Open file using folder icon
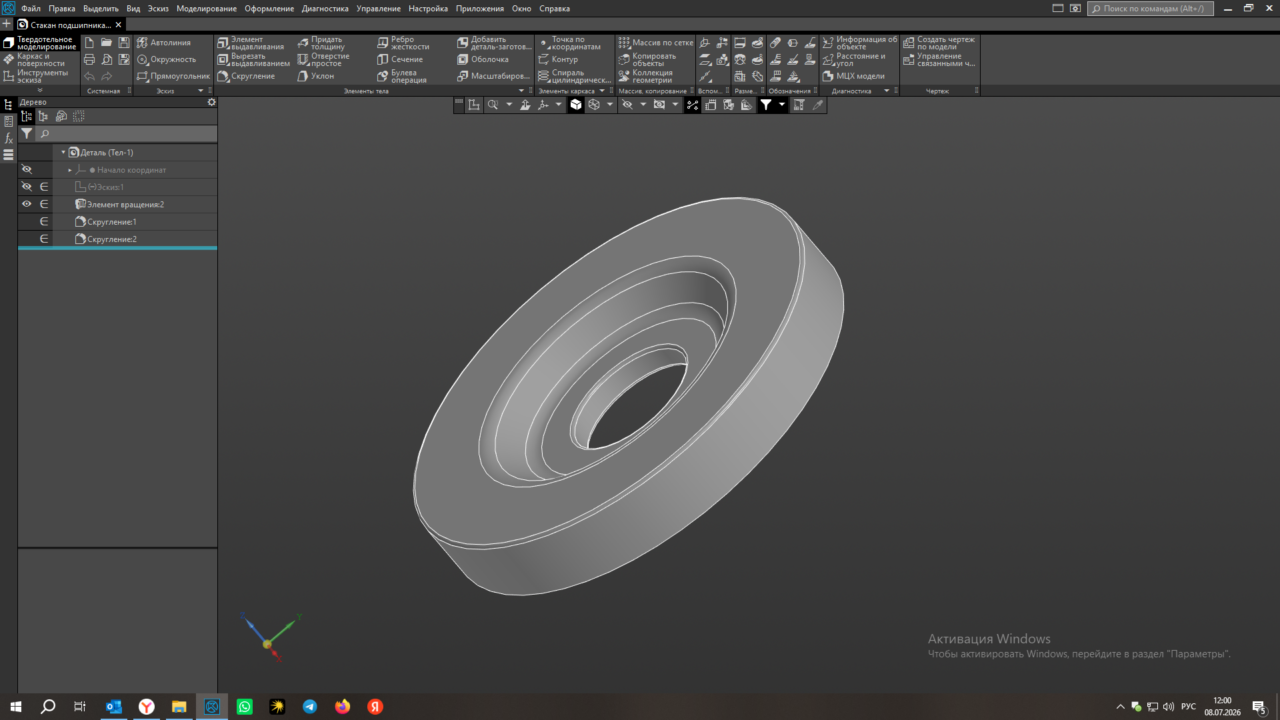 [x=107, y=43]
